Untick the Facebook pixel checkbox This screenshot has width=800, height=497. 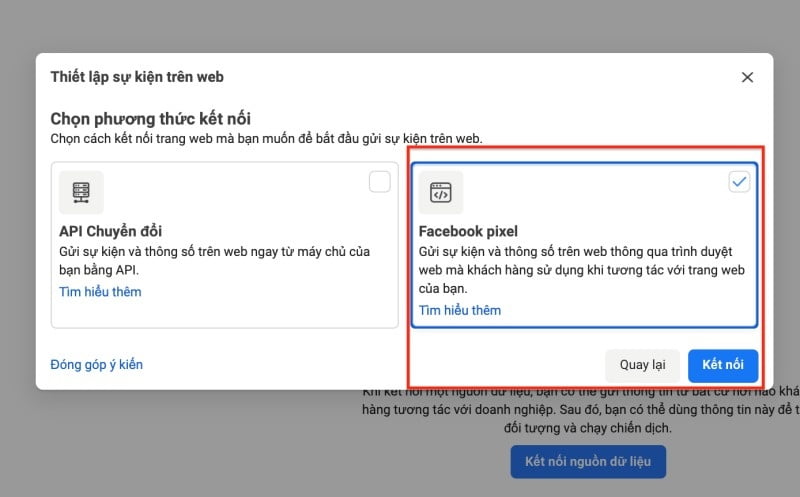pos(739,182)
